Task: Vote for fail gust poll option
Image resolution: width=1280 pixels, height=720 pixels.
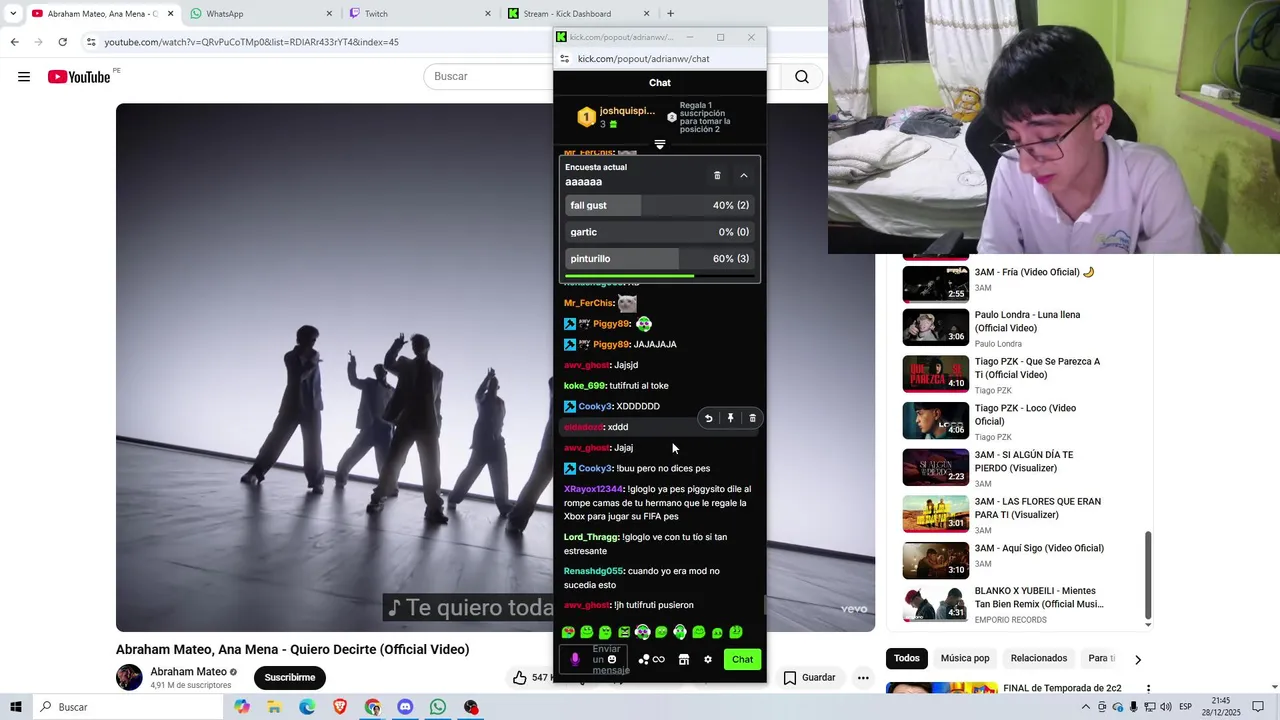Action: pyautogui.click(x=660, y=205)
